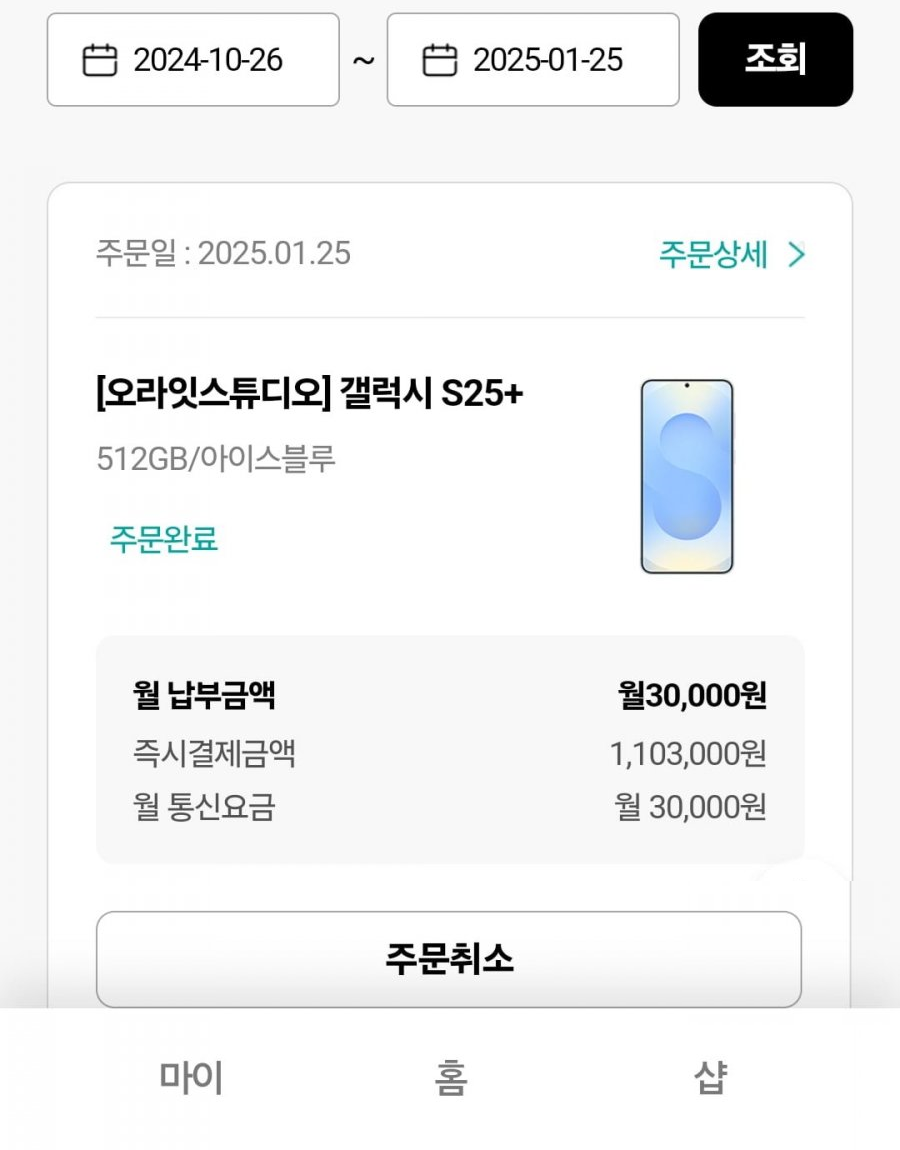Switch to the 마이 tab
The width and height of the screenshot is (900, 1150).
[191, 1079]
